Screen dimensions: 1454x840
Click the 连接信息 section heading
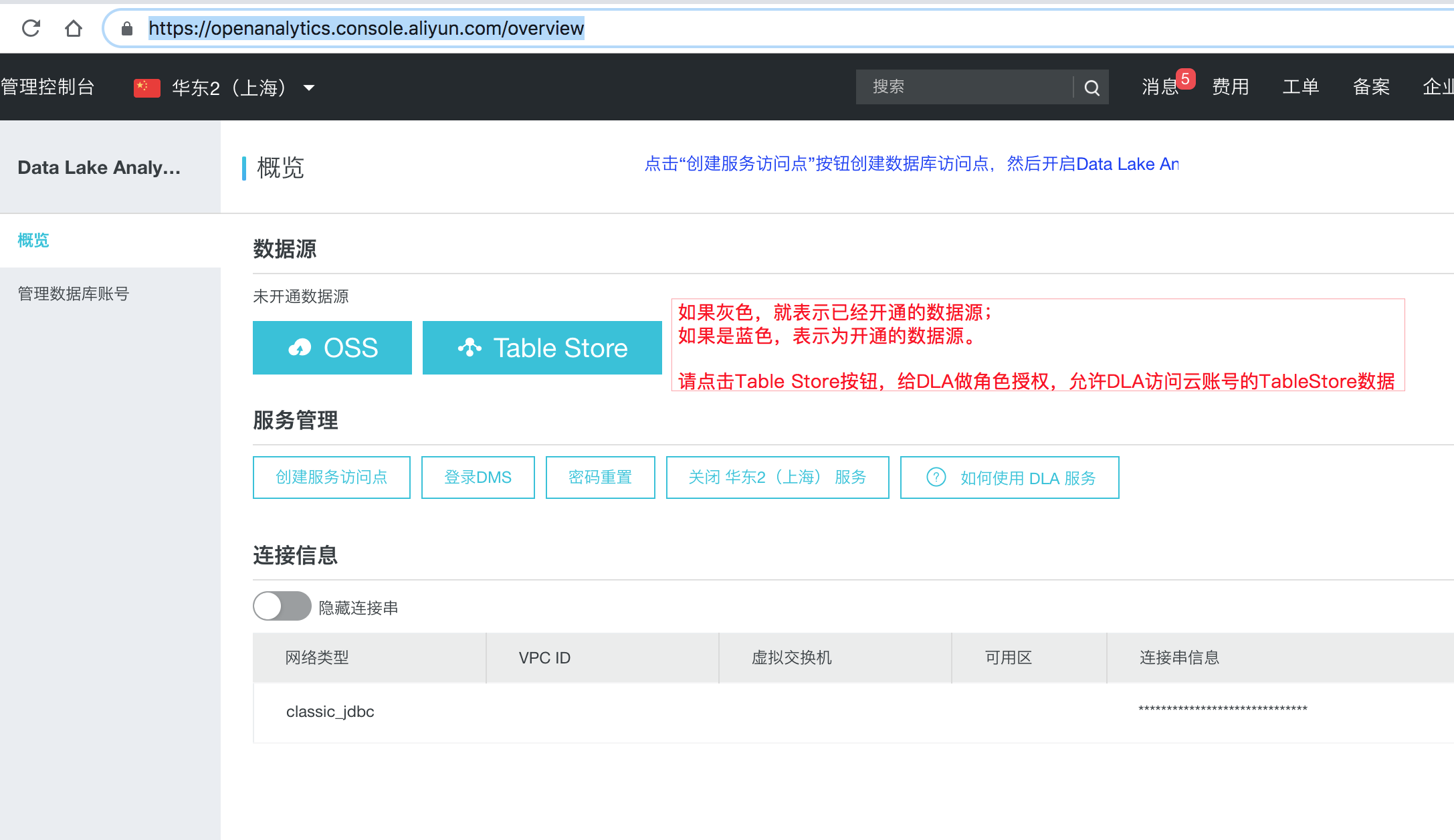point(296,555)
